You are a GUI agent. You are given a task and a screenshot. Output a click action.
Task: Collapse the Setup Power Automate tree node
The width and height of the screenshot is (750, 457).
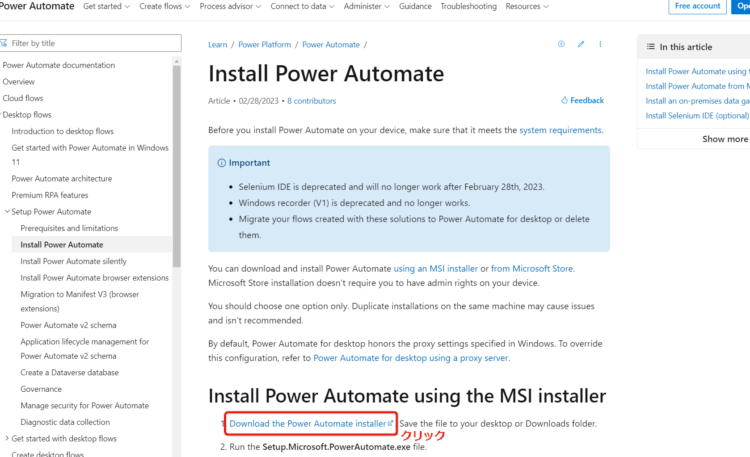[x=7, y=211]
